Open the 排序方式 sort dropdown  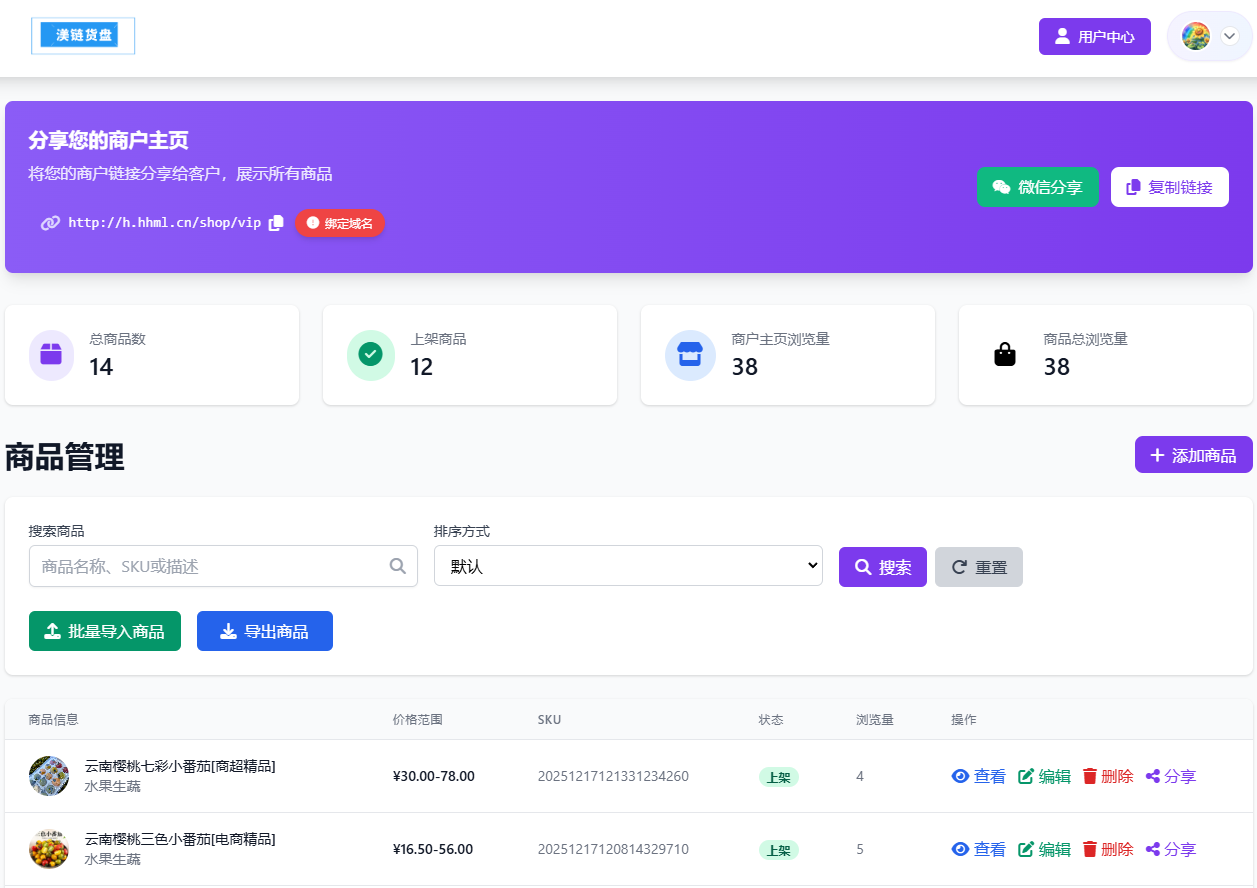coord(628,566)
